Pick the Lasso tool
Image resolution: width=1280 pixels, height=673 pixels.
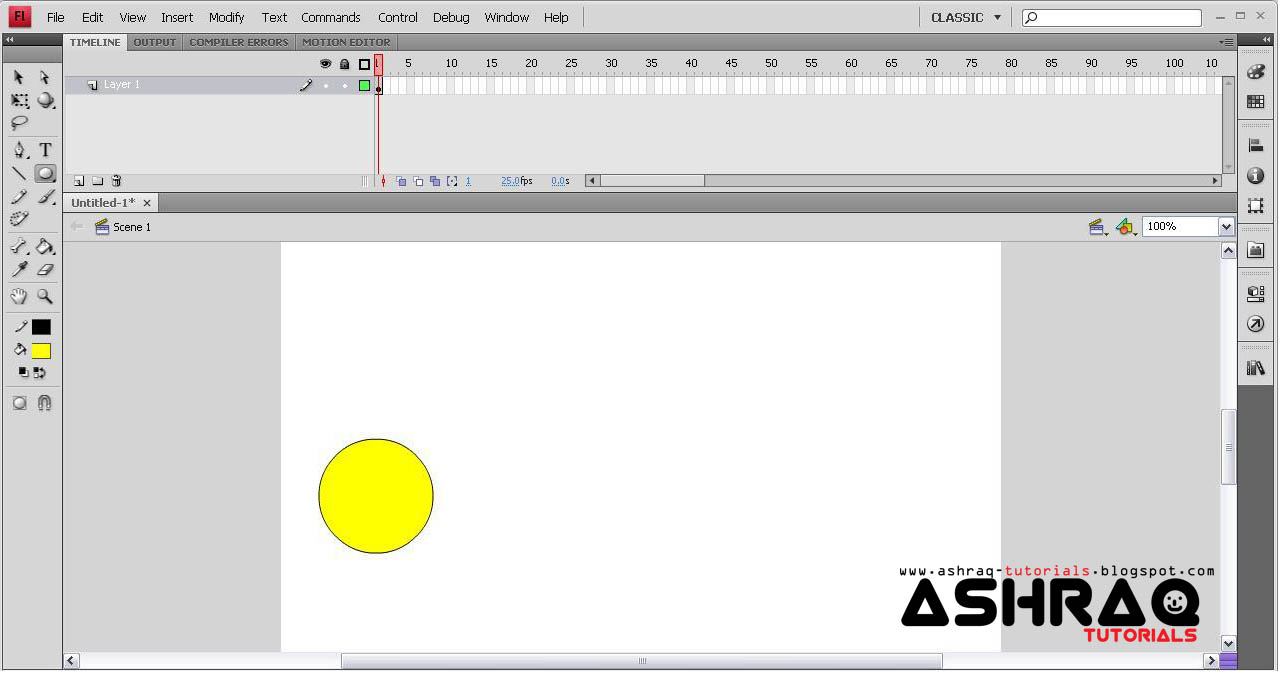coord(17,124)
